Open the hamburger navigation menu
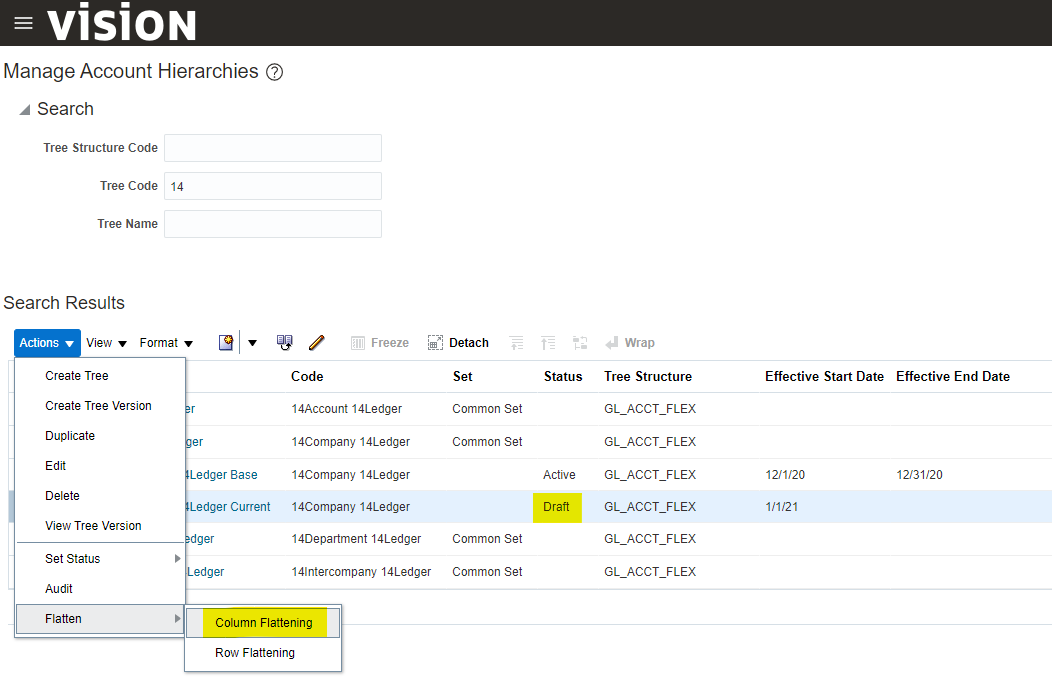 coord(23,23)
